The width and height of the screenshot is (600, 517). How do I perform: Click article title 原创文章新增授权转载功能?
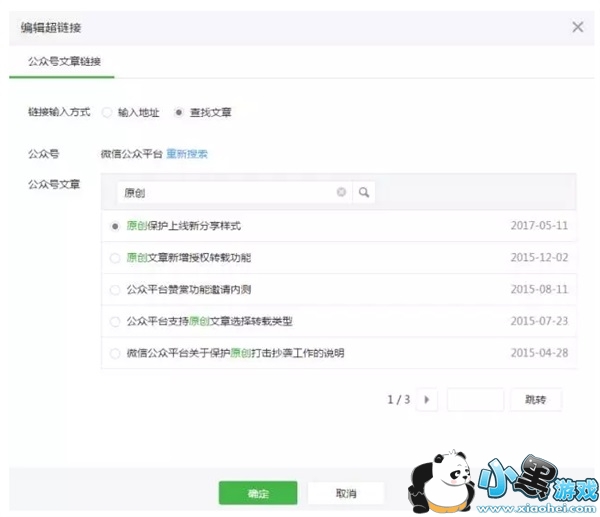coord(189,258)
